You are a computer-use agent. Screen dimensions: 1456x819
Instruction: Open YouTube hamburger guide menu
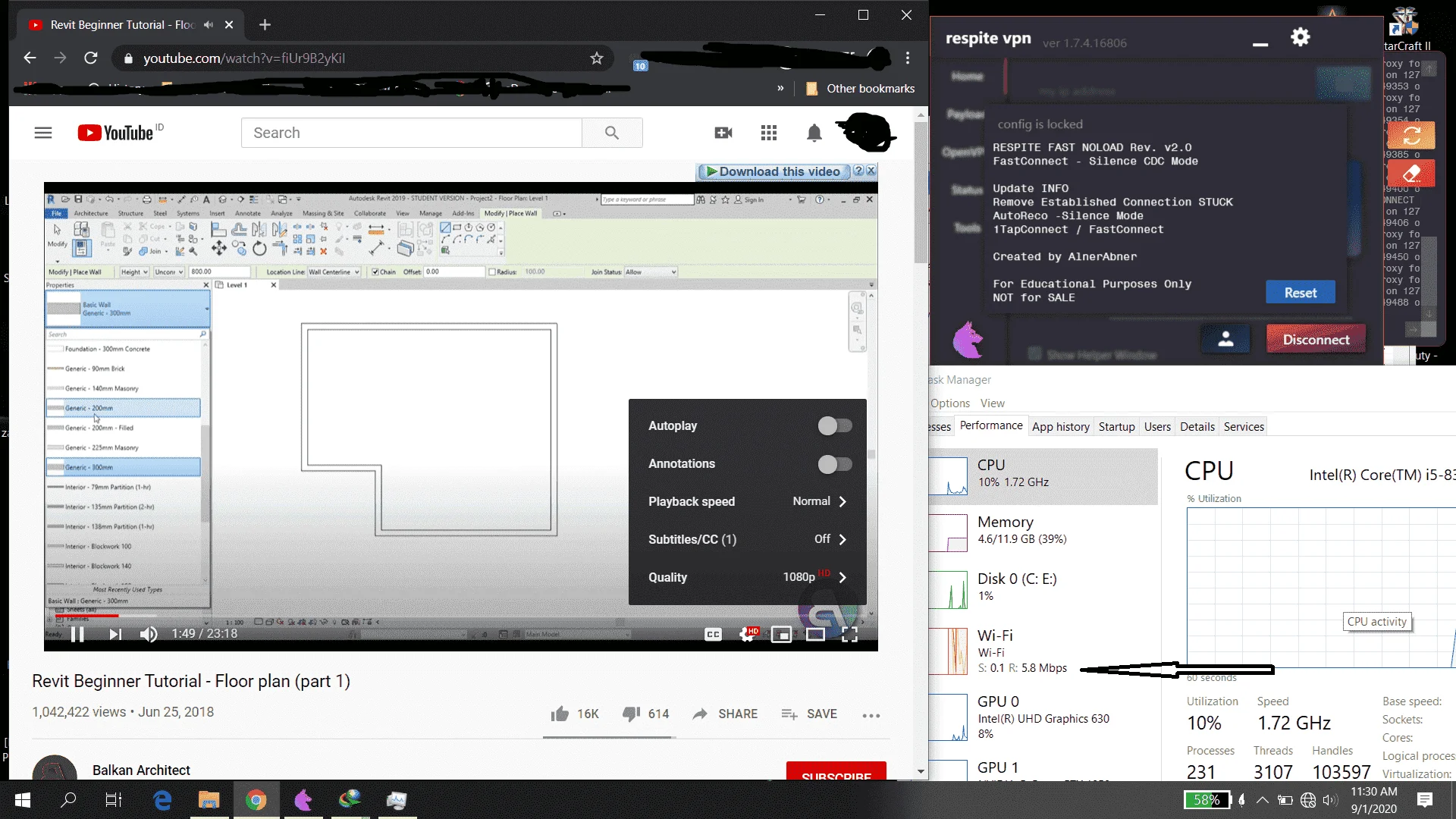43,133
